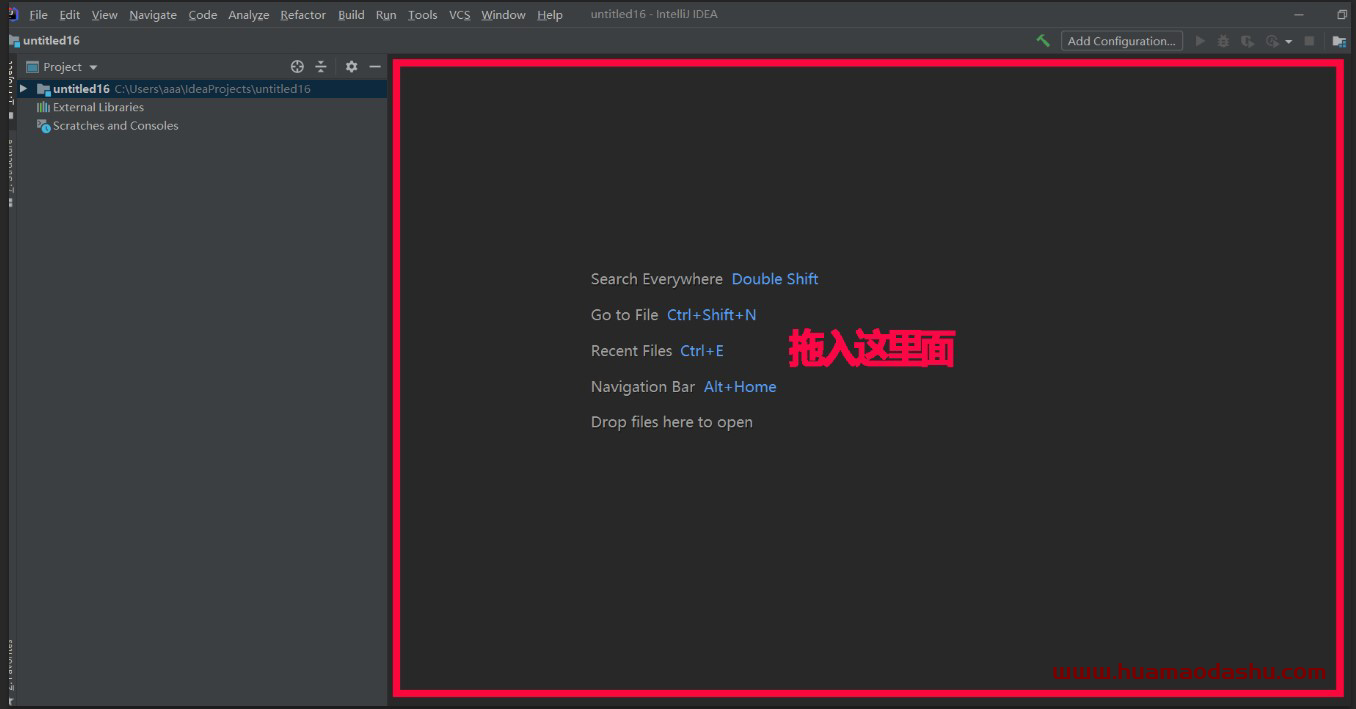Click the project path C:\Users\aaa\IdeaProjects\untitled16
Viewport: 1356px width, 709px height.
click(212, 89)
